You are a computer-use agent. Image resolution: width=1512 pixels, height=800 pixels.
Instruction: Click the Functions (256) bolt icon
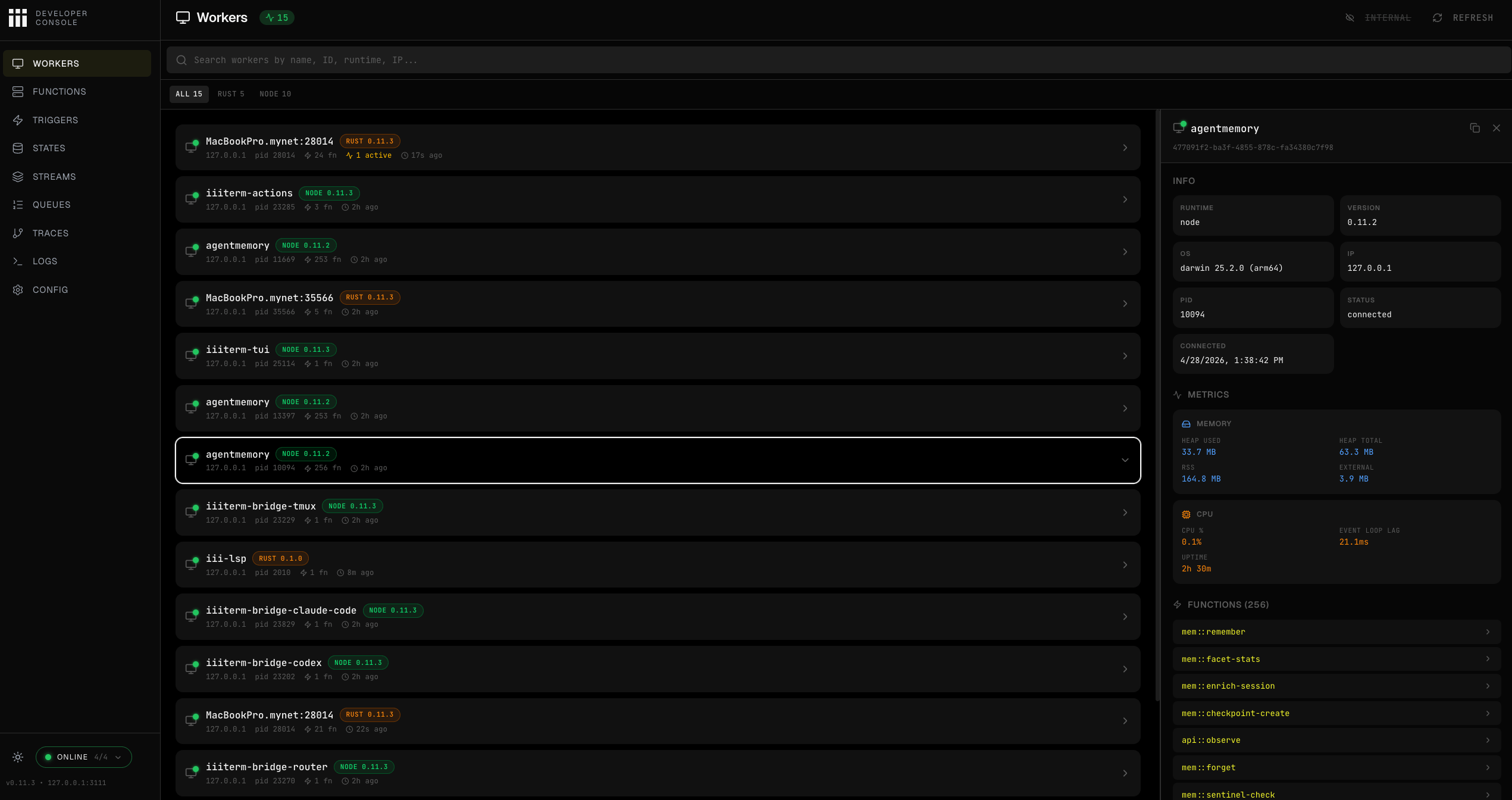[1178, 605]
